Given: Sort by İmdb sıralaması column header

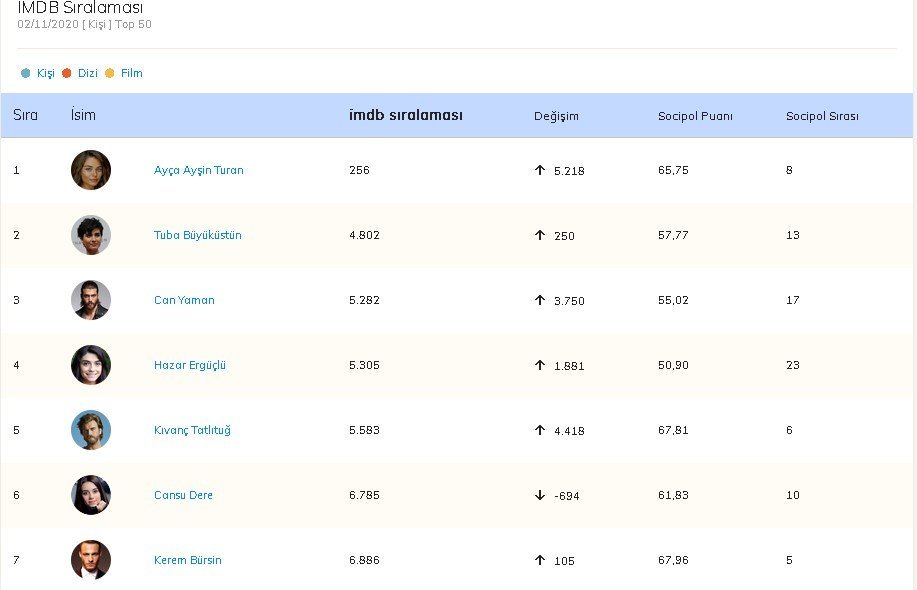Looking at the screenshot, I should 405,115.
